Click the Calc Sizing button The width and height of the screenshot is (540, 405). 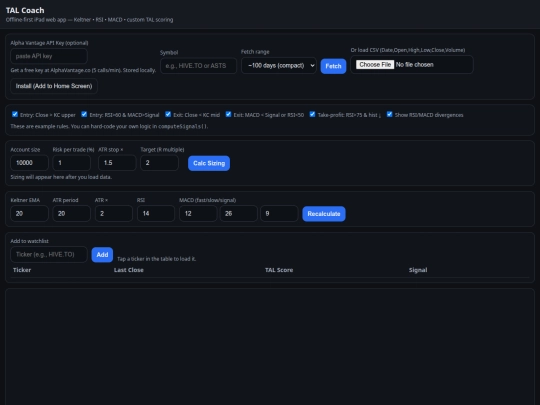(209, 163)
